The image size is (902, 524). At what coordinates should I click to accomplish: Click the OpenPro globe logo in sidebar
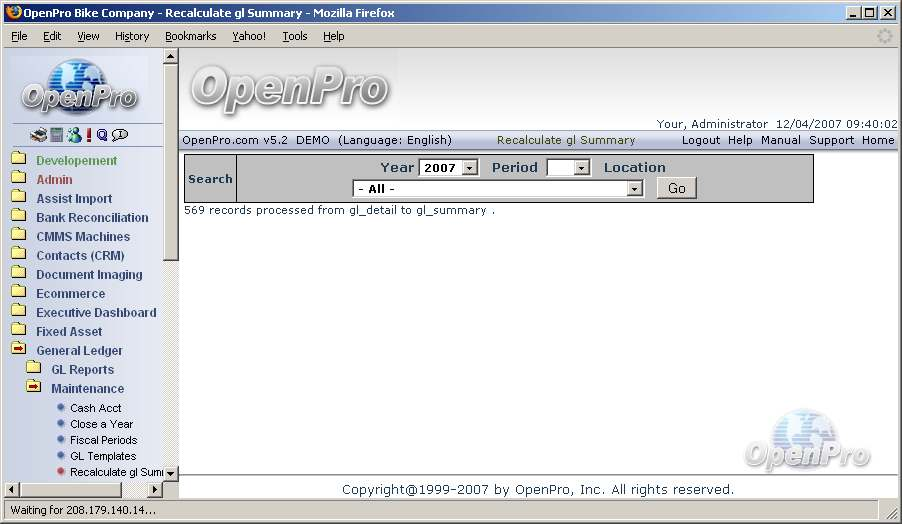click(79, 88)
